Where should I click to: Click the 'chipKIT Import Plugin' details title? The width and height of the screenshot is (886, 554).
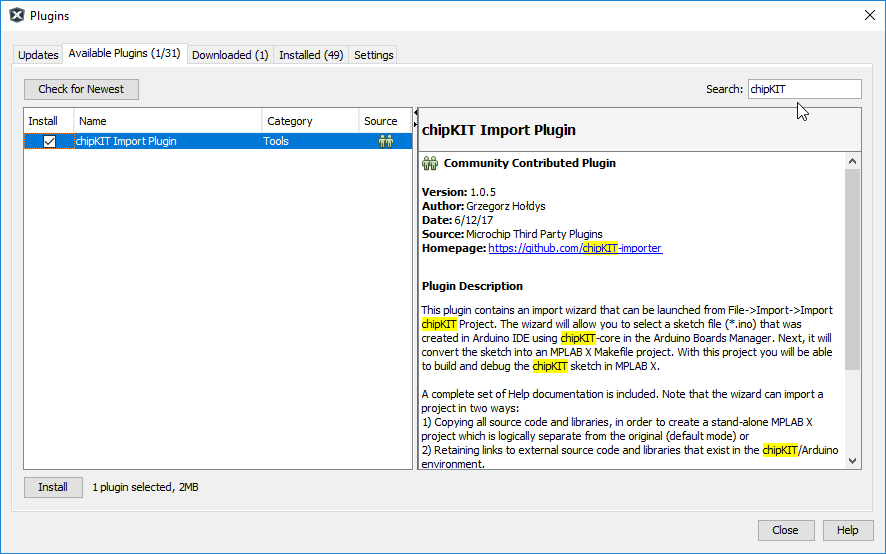click(499, 130)
